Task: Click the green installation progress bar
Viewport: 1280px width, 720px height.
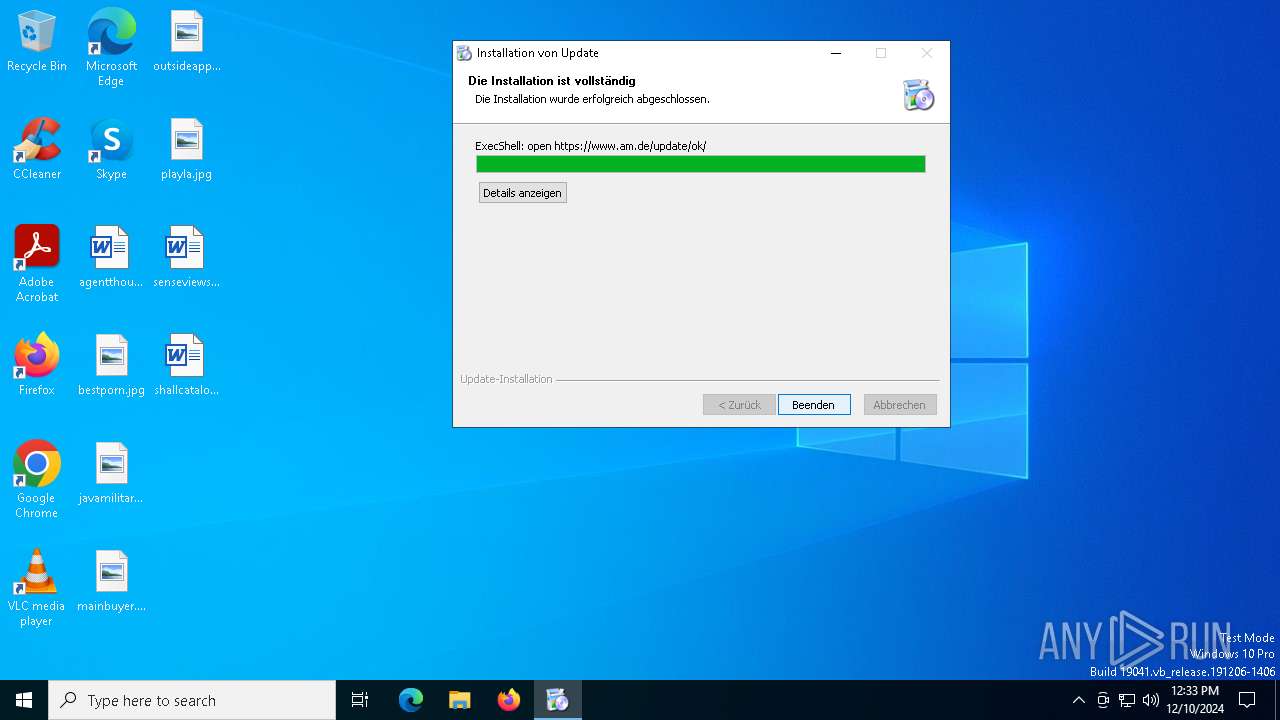Action: click(x=701, y=164)
